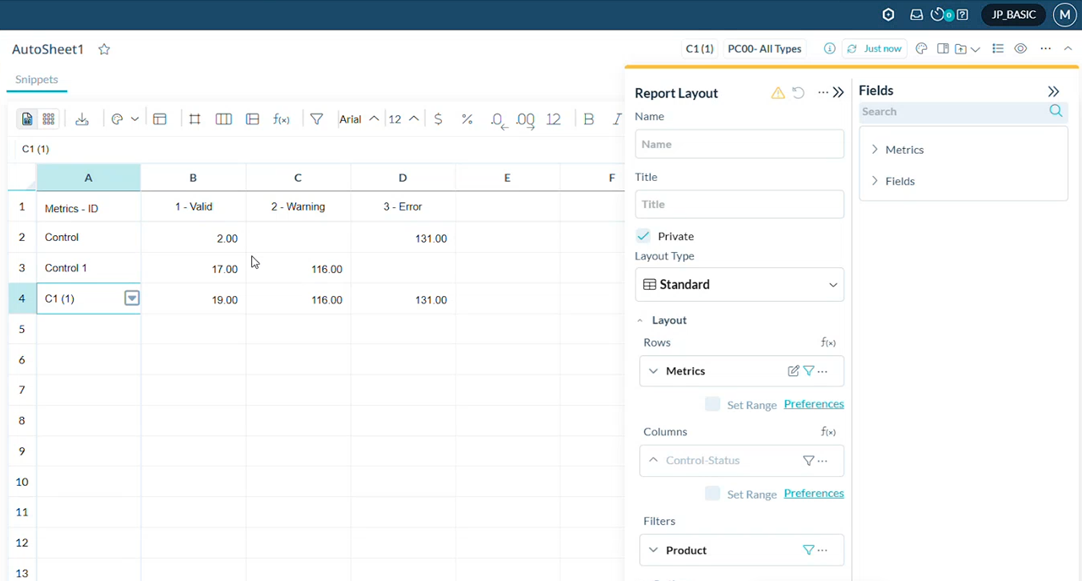Viewport: 1082px width, 581px height.
Task: Open the Layout Type Standard dropdown
Action: (x=739, y=285)
